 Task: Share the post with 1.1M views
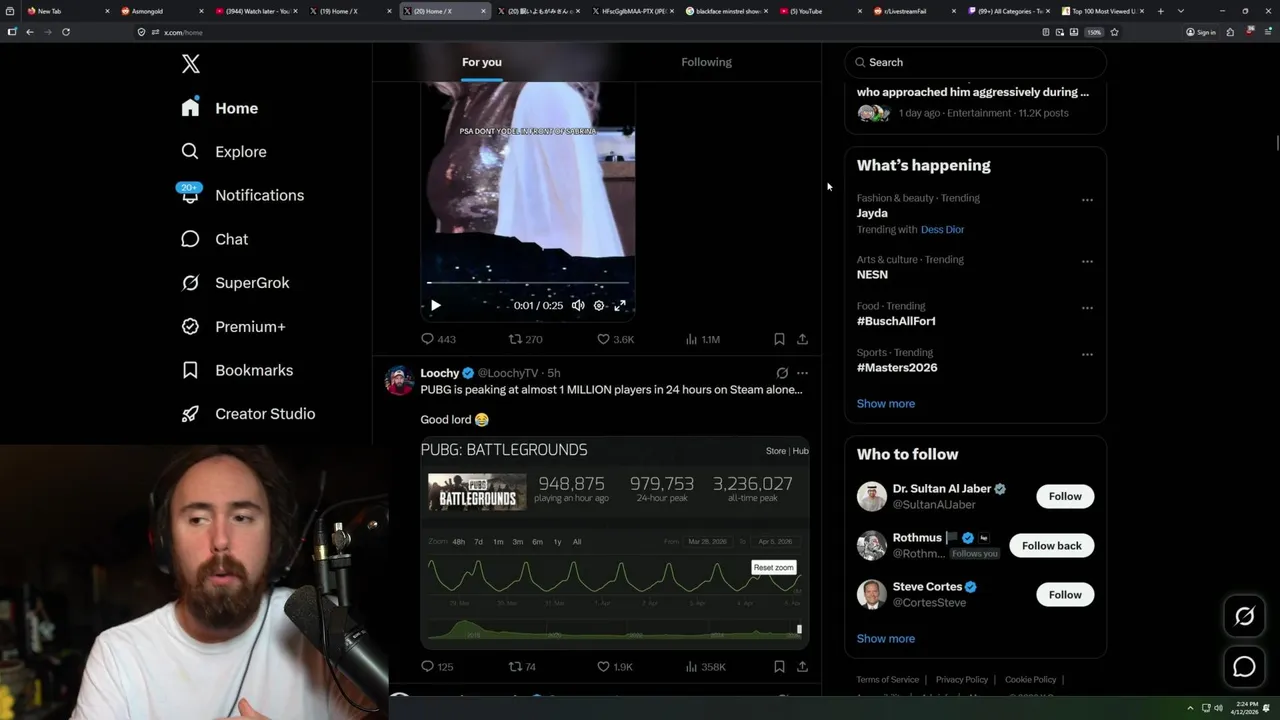click(x=802, y=339)
